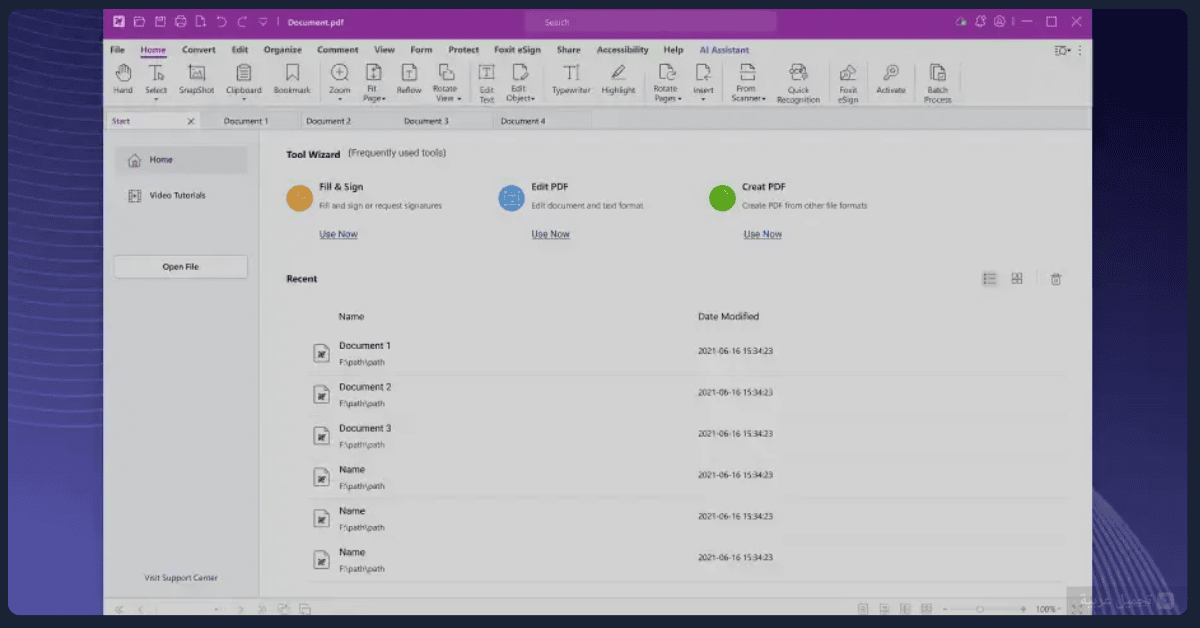
Task: Activate the Reflow view
Action: (409, 80)
